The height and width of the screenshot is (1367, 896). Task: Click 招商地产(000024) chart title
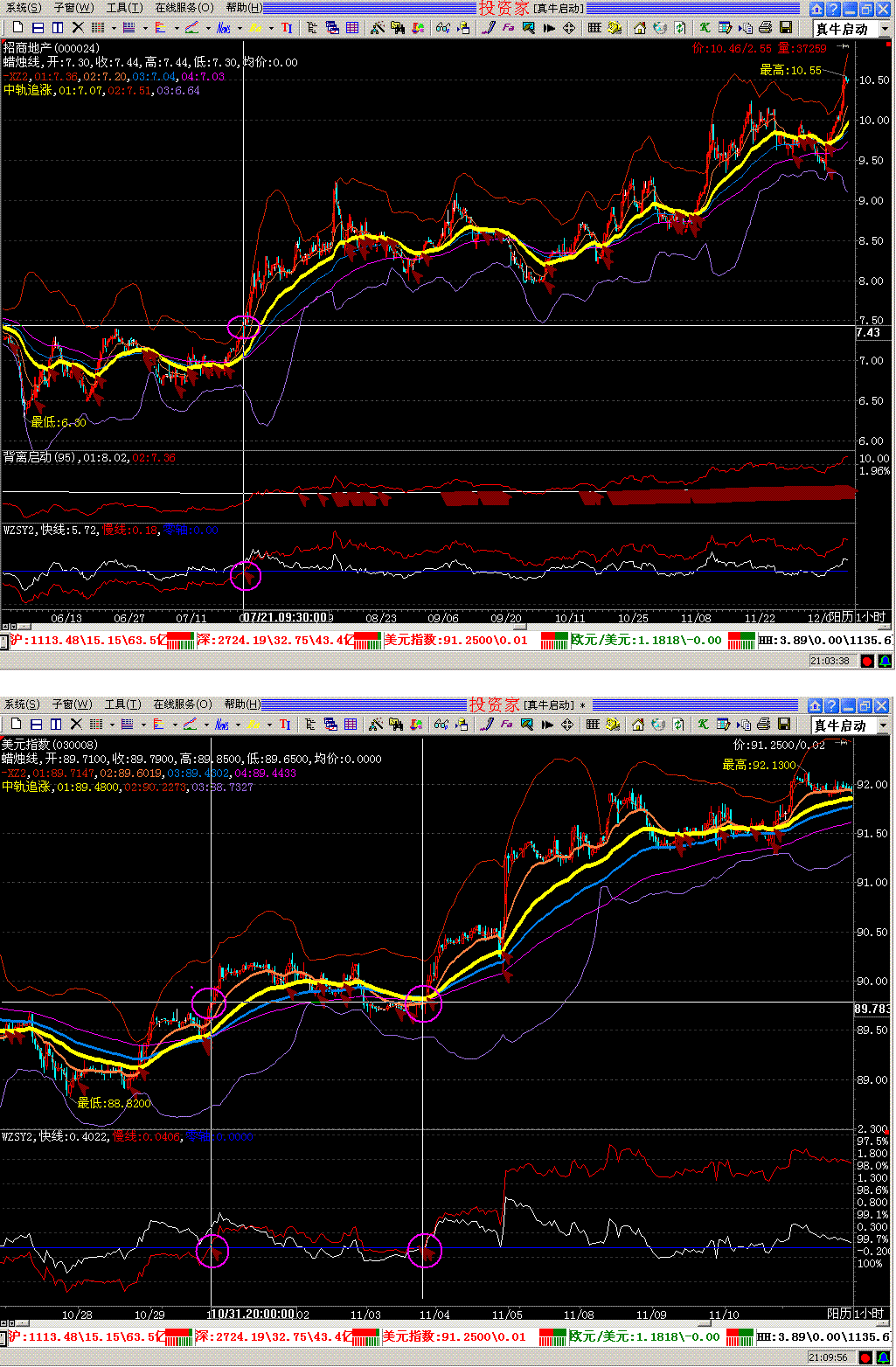tap(52, 48)
